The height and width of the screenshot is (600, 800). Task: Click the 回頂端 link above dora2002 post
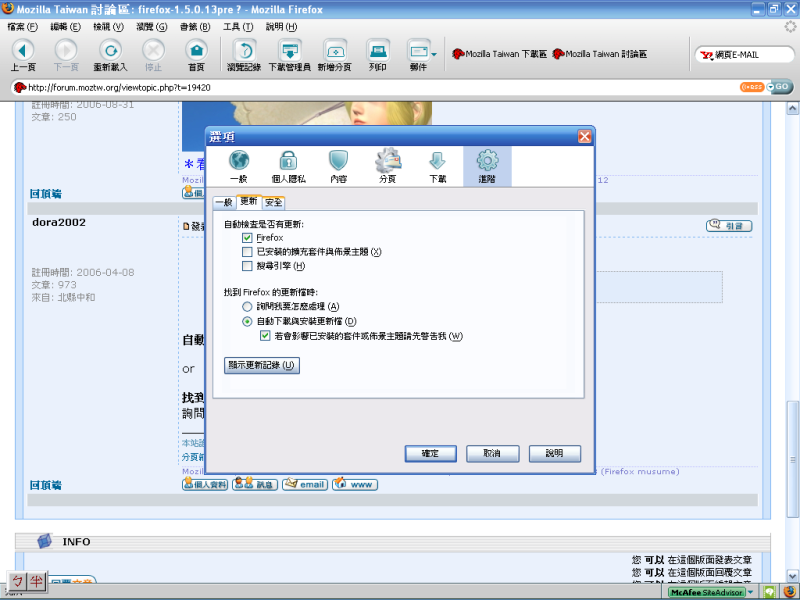pos(45,194)
